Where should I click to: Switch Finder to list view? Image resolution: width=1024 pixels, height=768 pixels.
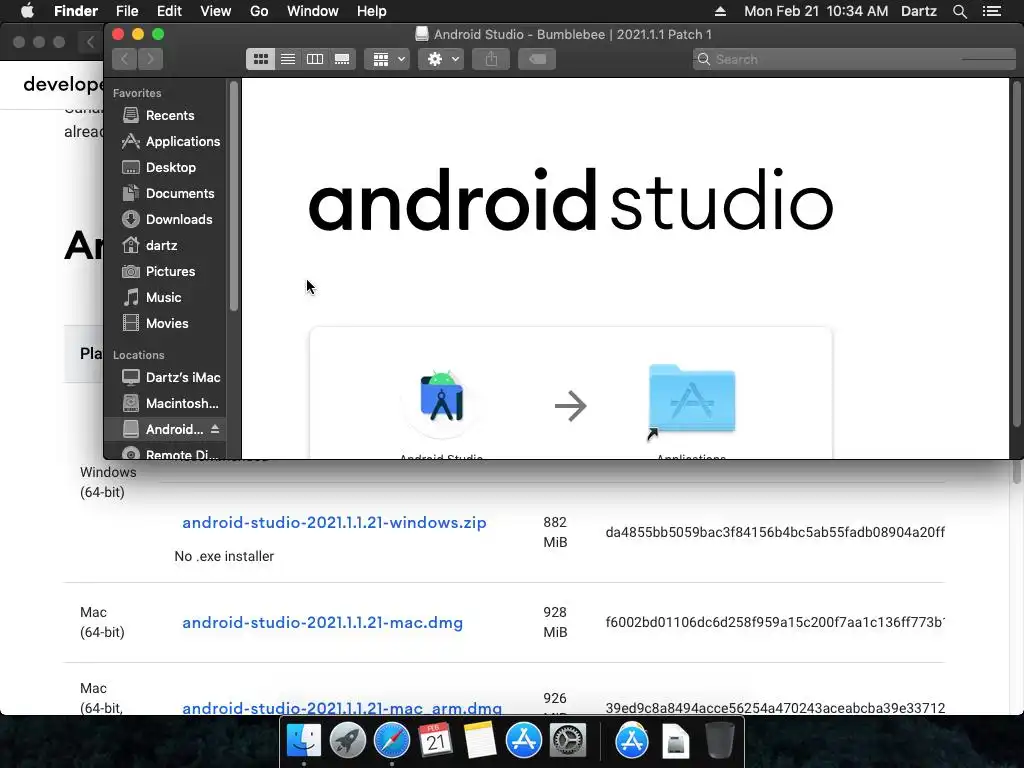pos(287,59)
